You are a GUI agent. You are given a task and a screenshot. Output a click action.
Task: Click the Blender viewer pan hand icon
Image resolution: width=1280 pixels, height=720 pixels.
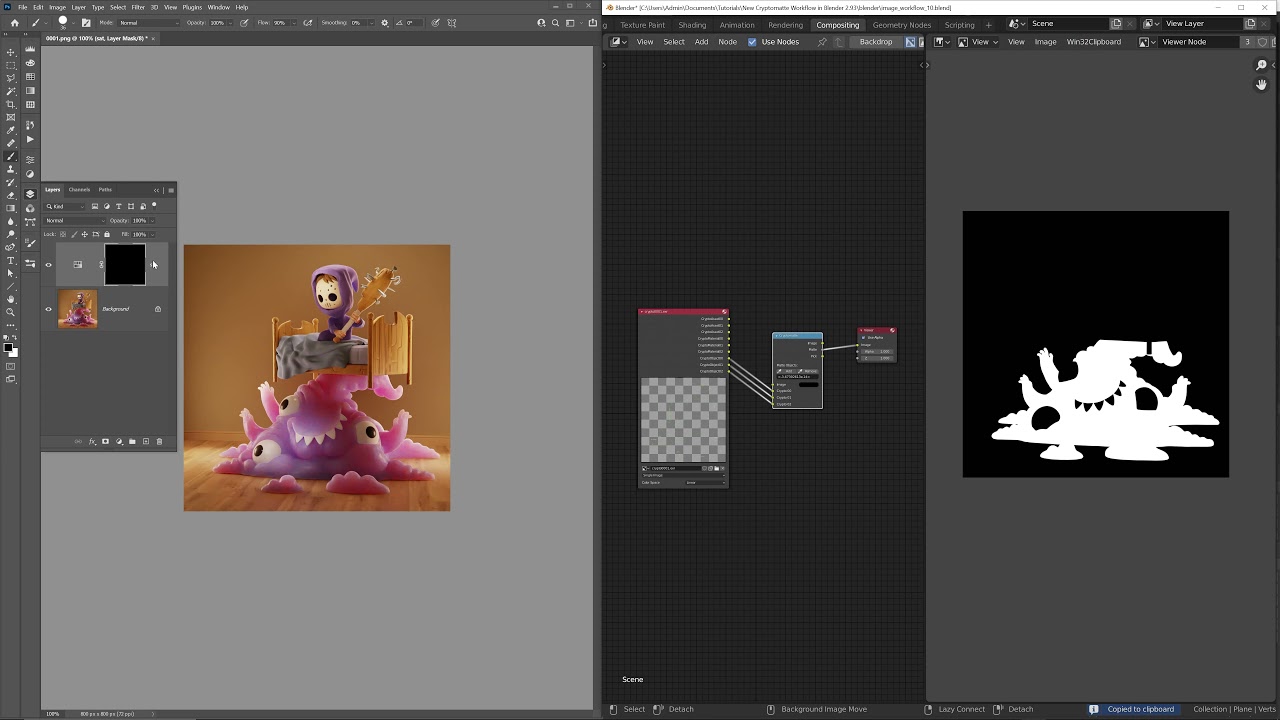pyautogui.click(x=1261, y=85)
